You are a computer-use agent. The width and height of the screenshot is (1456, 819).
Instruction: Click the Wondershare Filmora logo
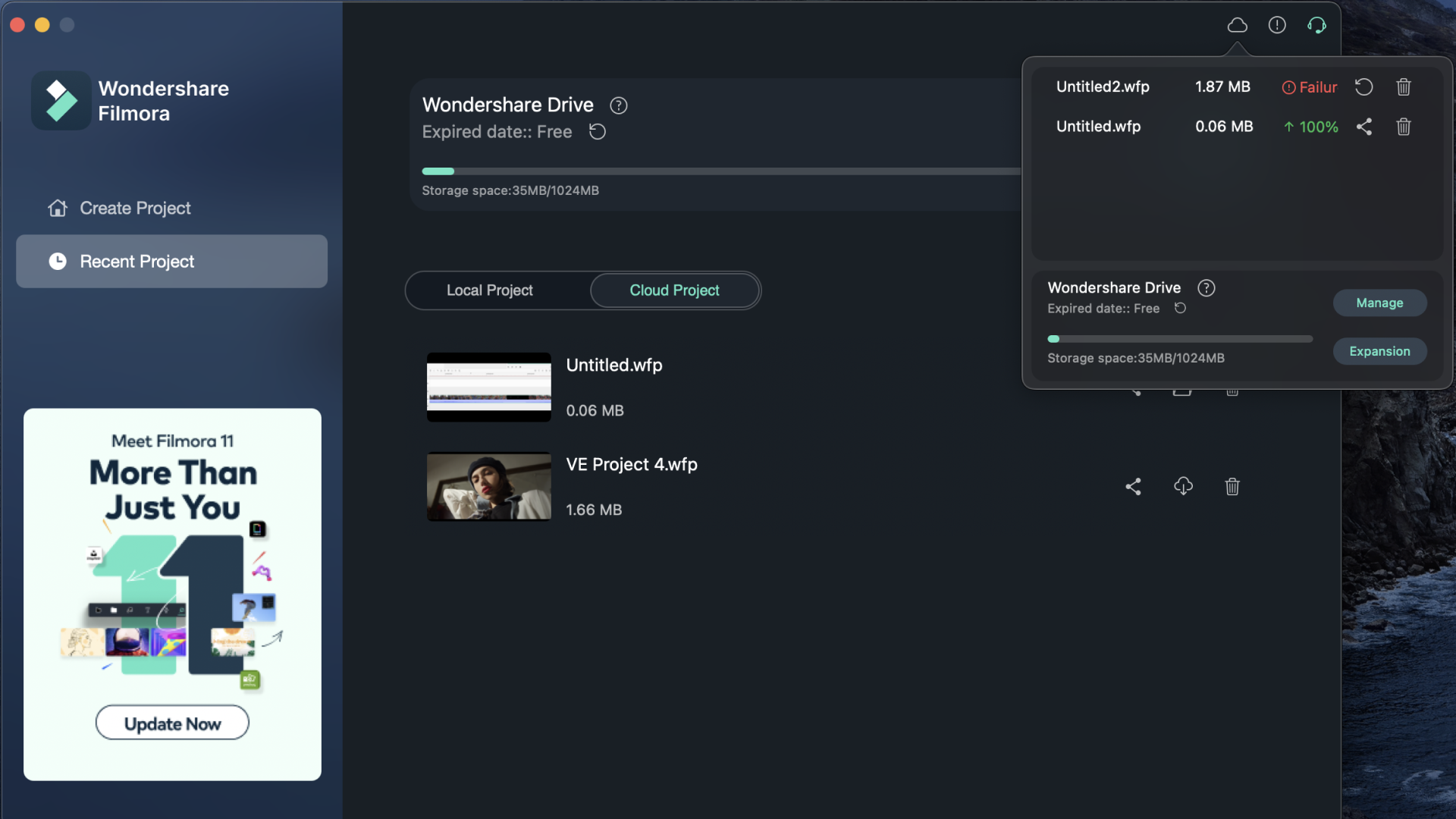[61, 100]
